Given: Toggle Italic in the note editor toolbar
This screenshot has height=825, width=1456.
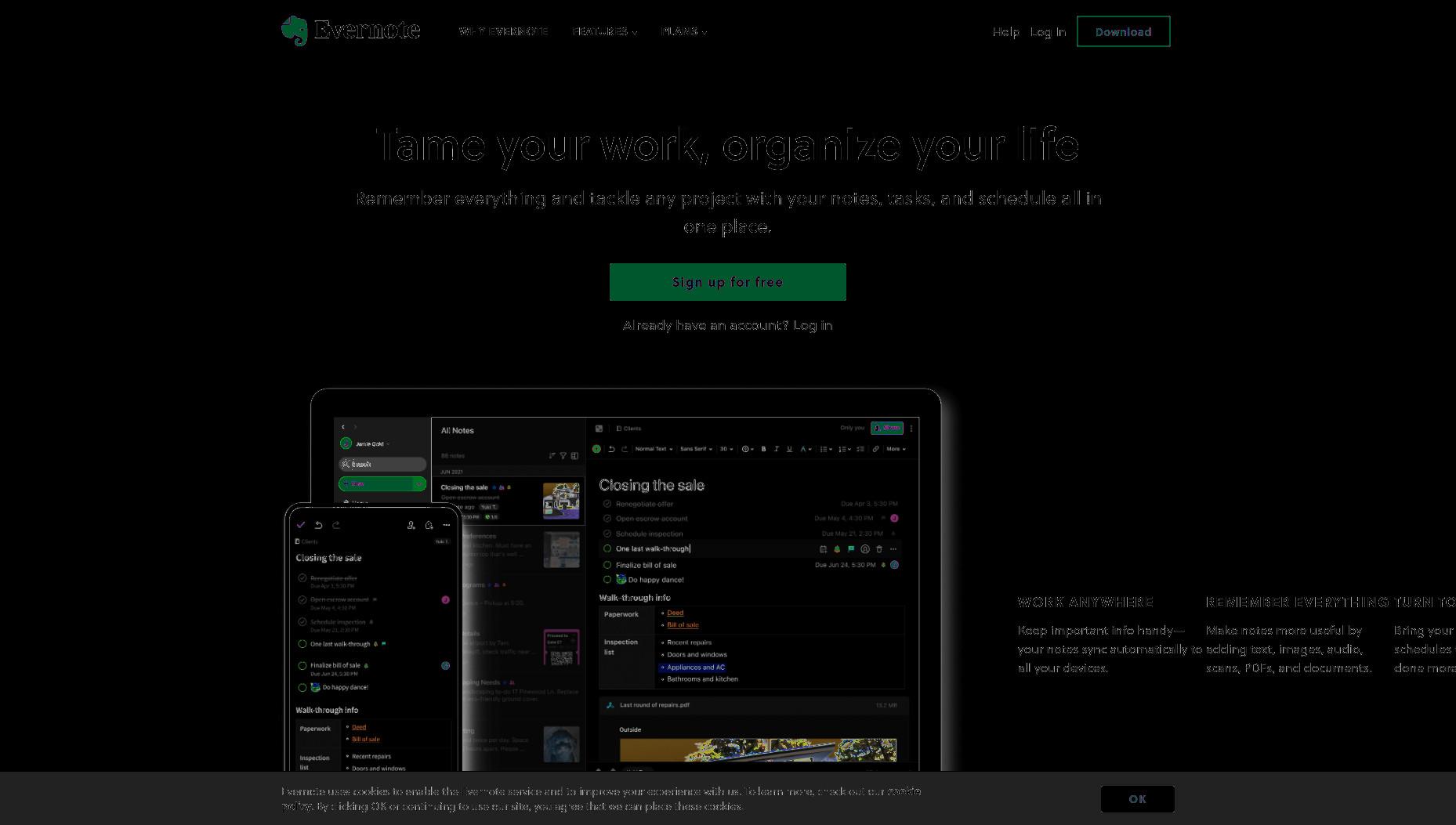Looking at the screenshot, I should click(x=777, y=449).
